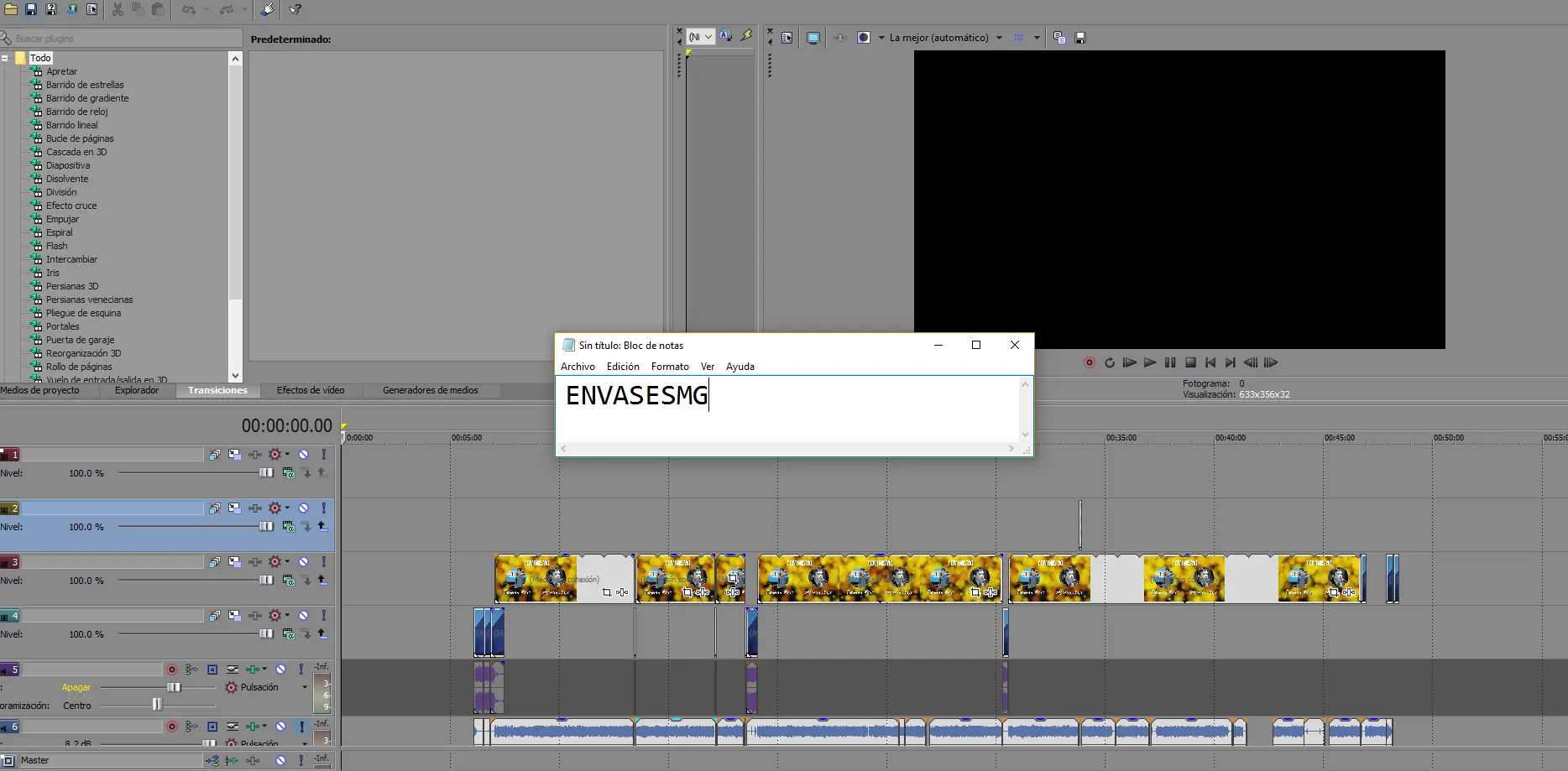
Task: Switch to the Efectos de vídeo tab
Action: [x=311, y=390]
